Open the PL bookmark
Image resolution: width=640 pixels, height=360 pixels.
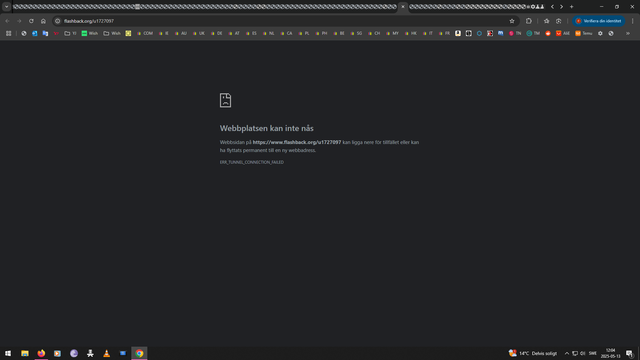304,33
